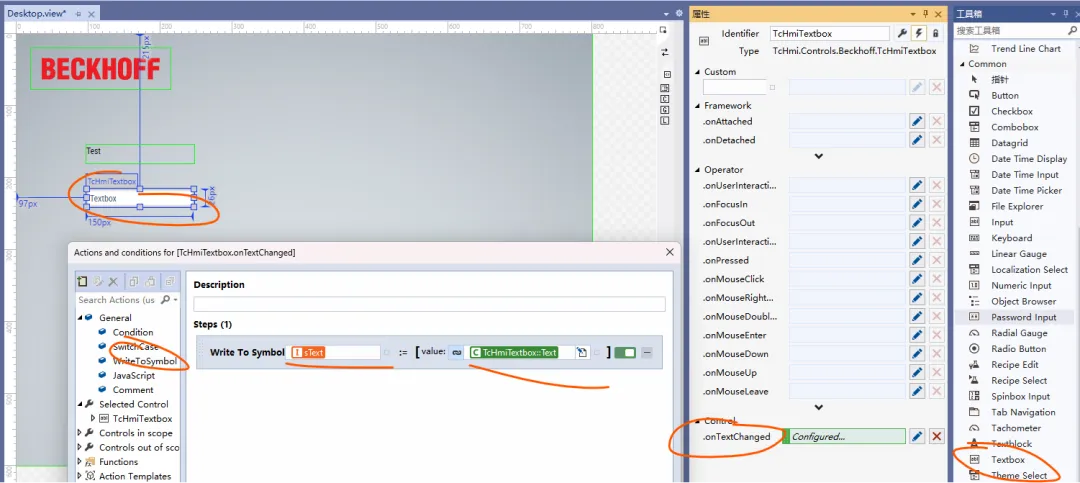Collapse the General actions tree node

coord(81,318)
